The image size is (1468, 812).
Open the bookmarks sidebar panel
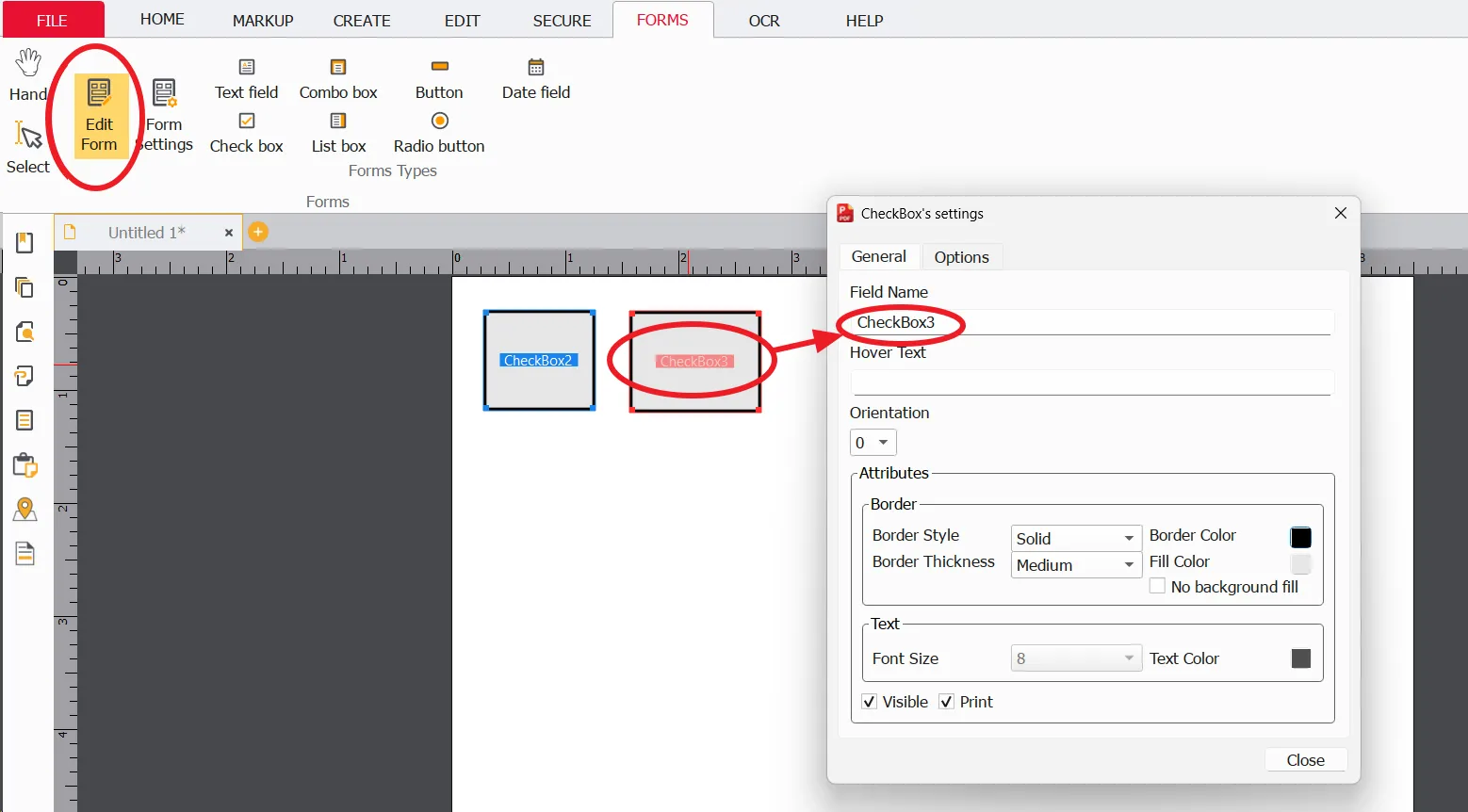[25, 243]
